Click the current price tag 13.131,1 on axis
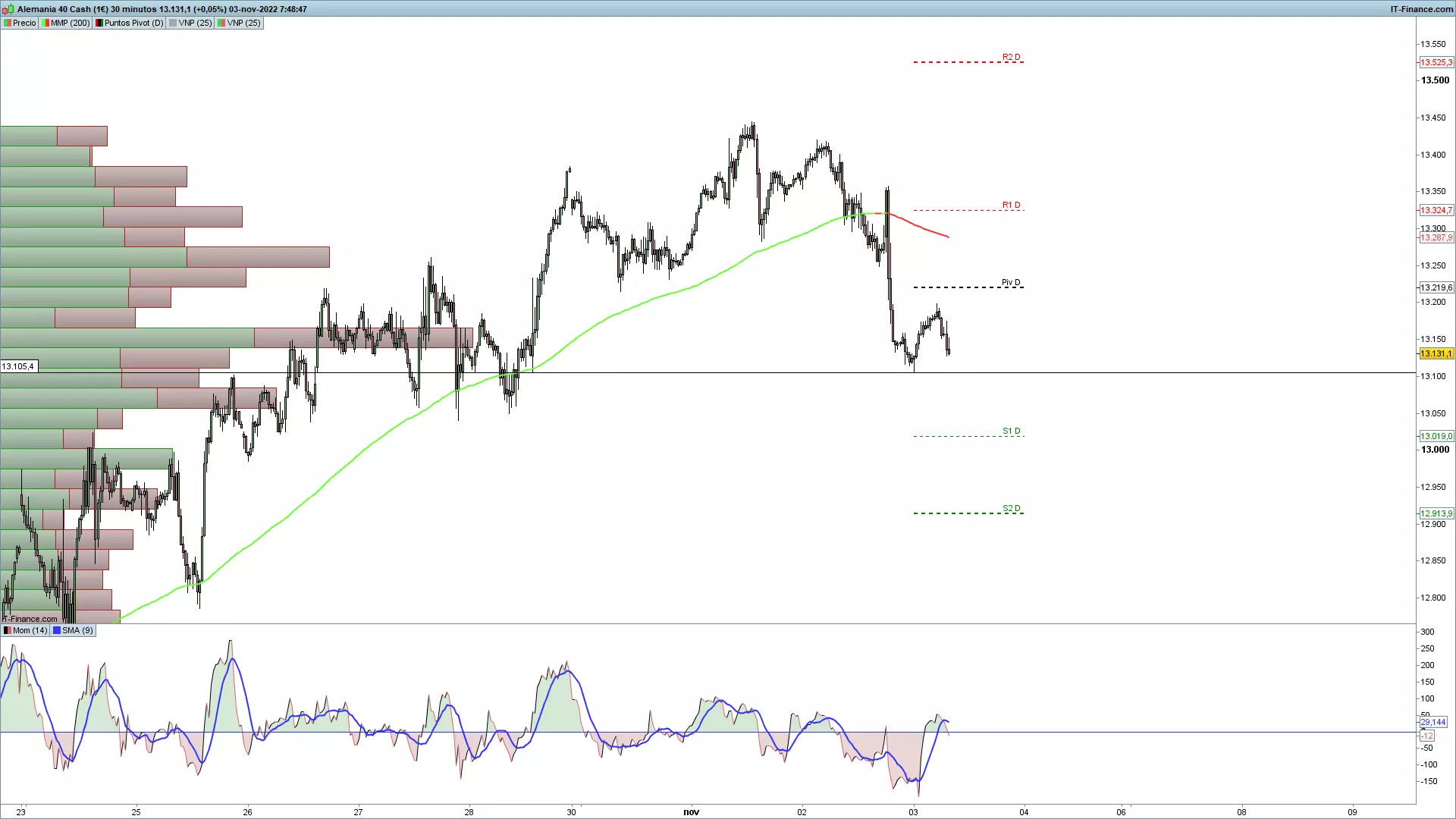Screen dimensions: 1456x819 pyautogui.click(x=1436, y=354)
